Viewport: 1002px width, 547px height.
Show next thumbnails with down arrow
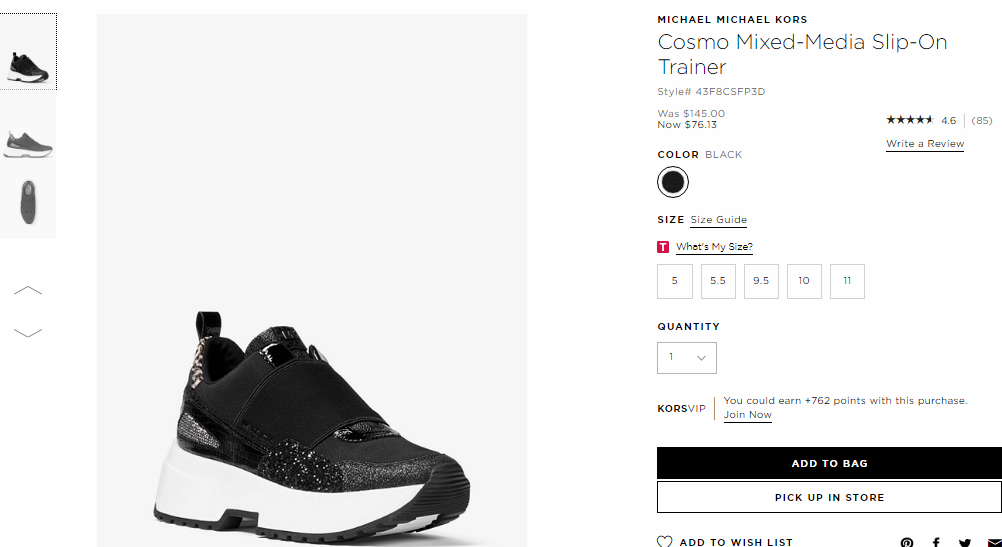27,332
